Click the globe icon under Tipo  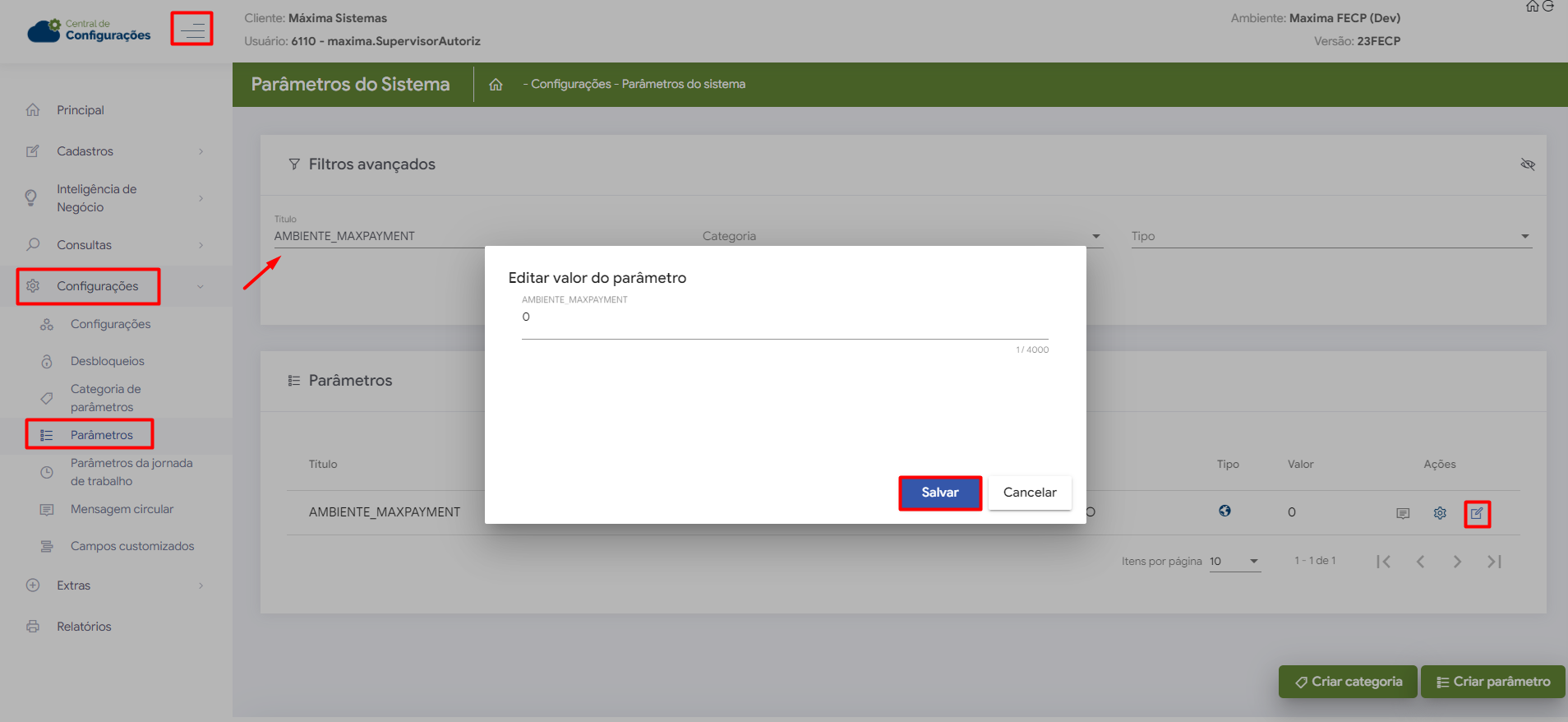point(1224,511)
